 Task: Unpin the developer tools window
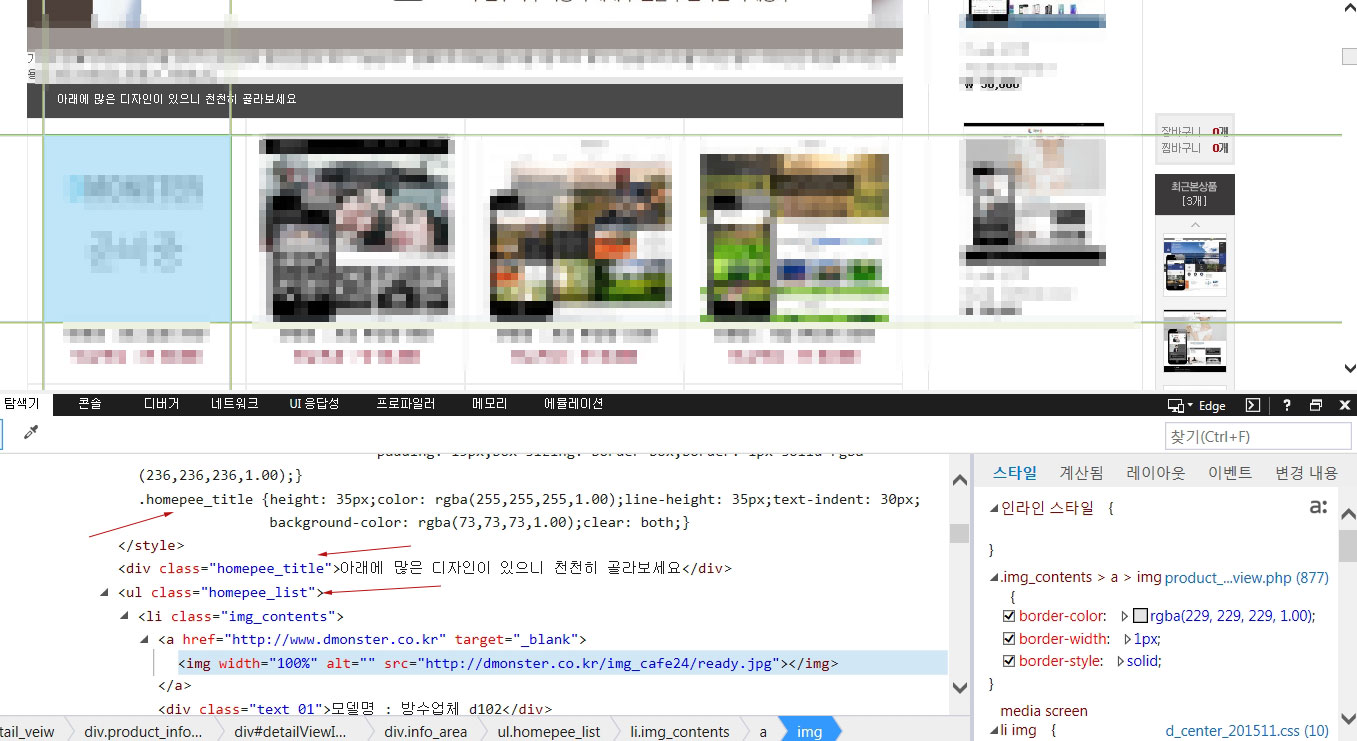pos(1316,405)
